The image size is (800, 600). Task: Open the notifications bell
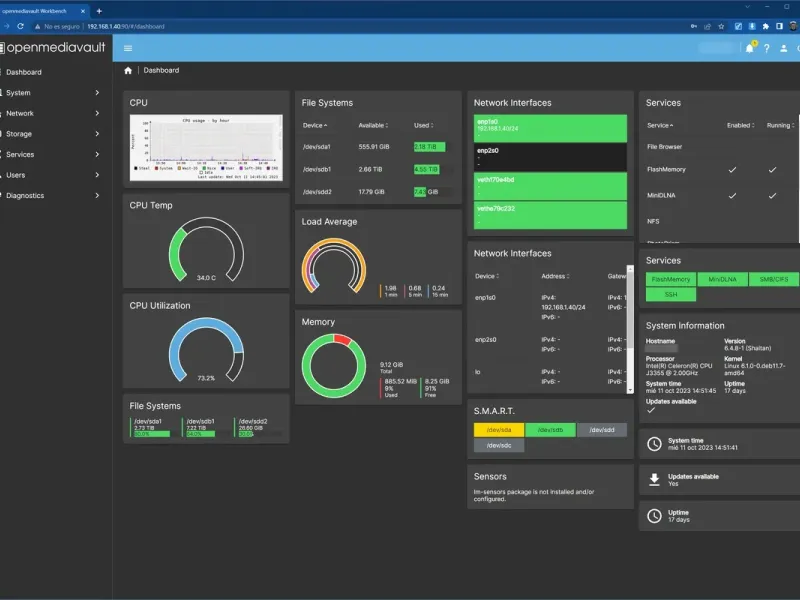pyautogui.click(x=749, y=48)
